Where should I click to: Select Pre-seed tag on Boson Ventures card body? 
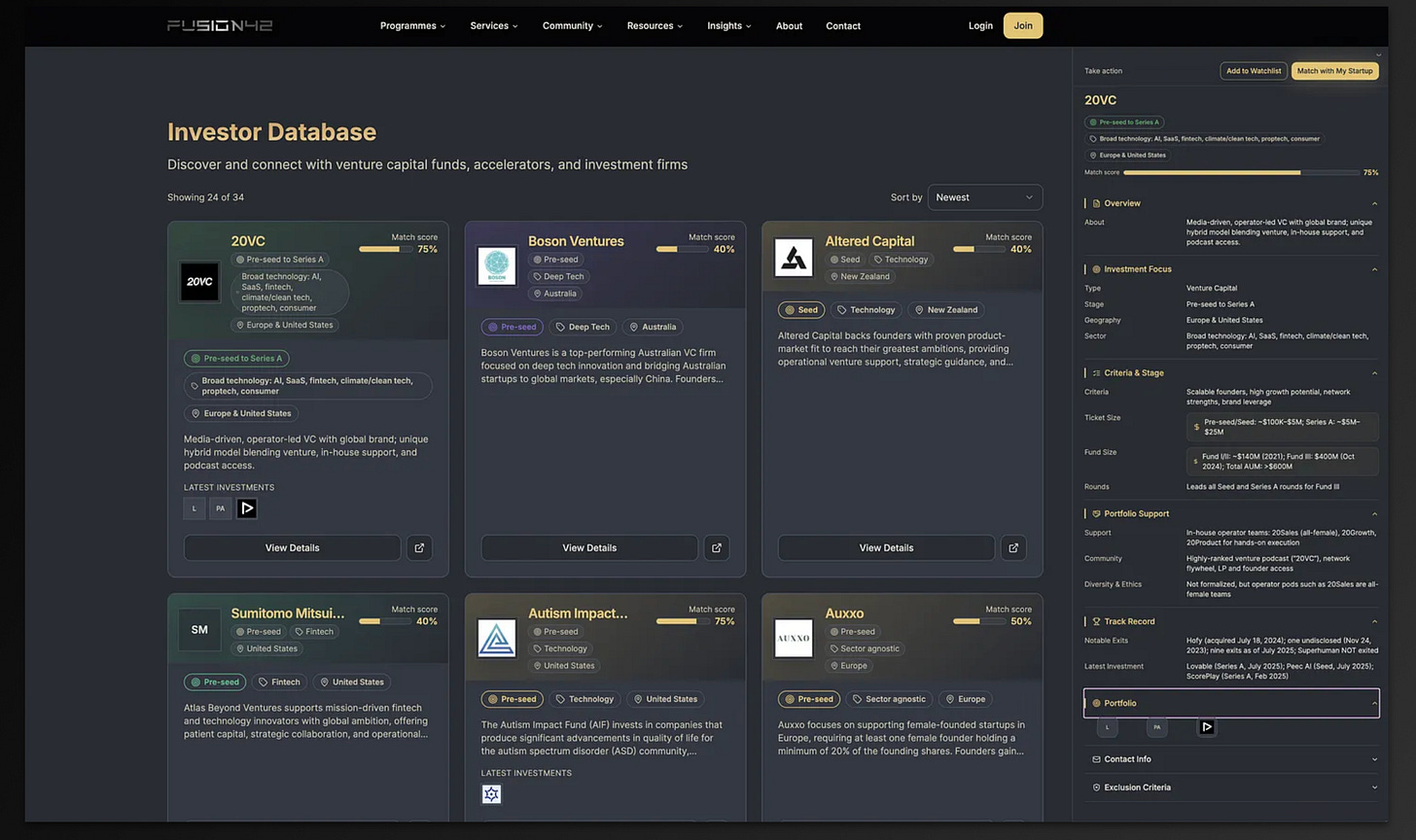pyautogui.click(x=513, y=327)
